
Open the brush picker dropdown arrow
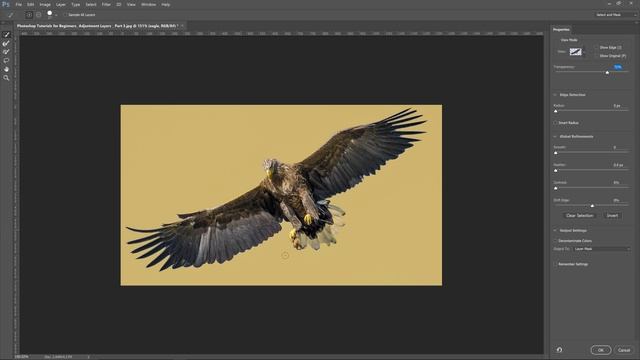56,15
